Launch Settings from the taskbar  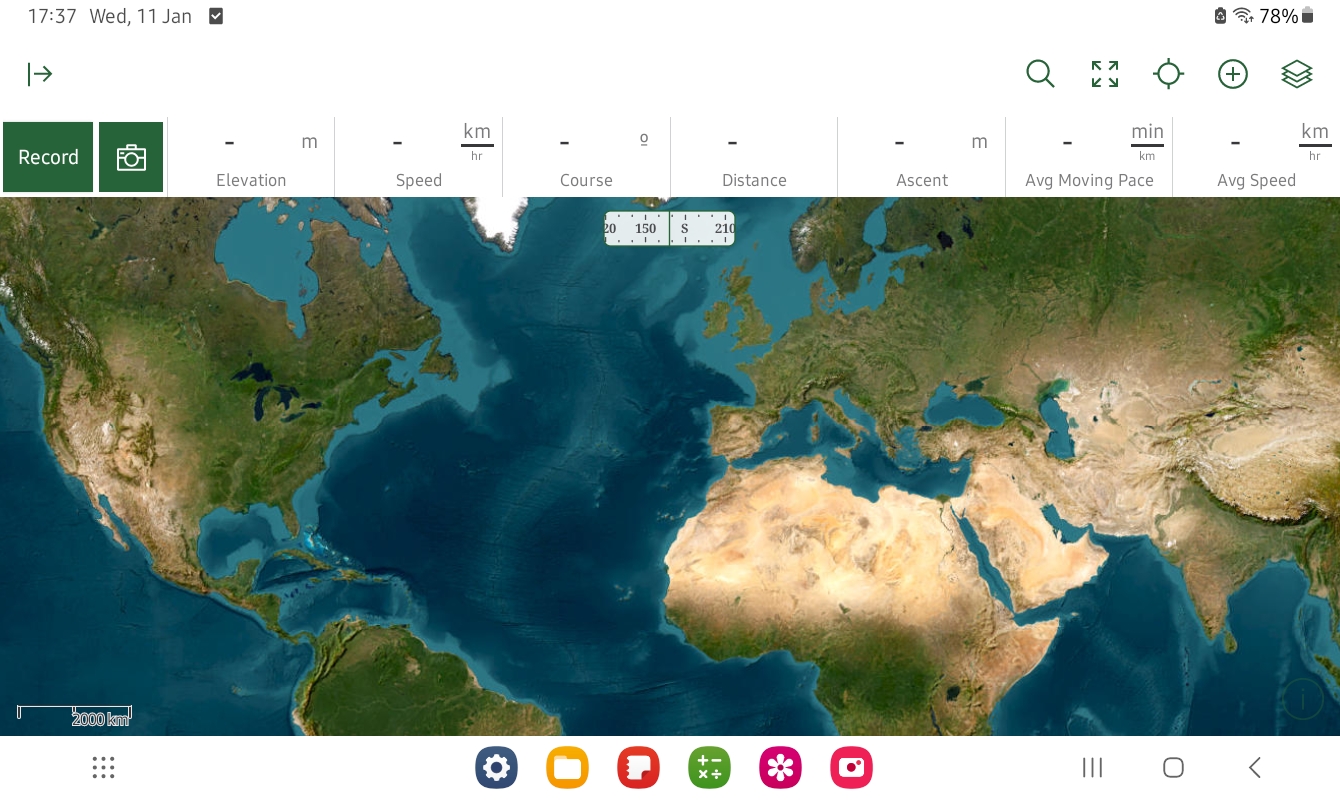[496, 768]
